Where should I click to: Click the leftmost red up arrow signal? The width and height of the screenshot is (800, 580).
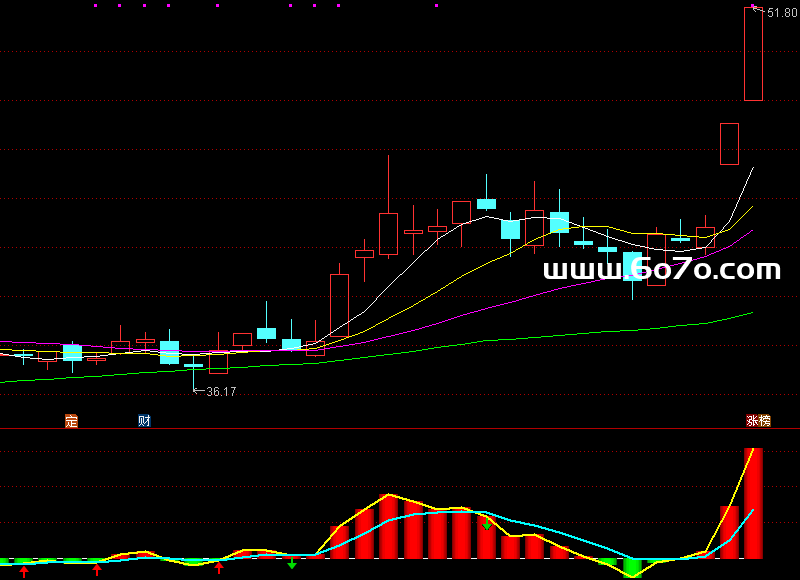pyautogui.click(x=24, y=570)
